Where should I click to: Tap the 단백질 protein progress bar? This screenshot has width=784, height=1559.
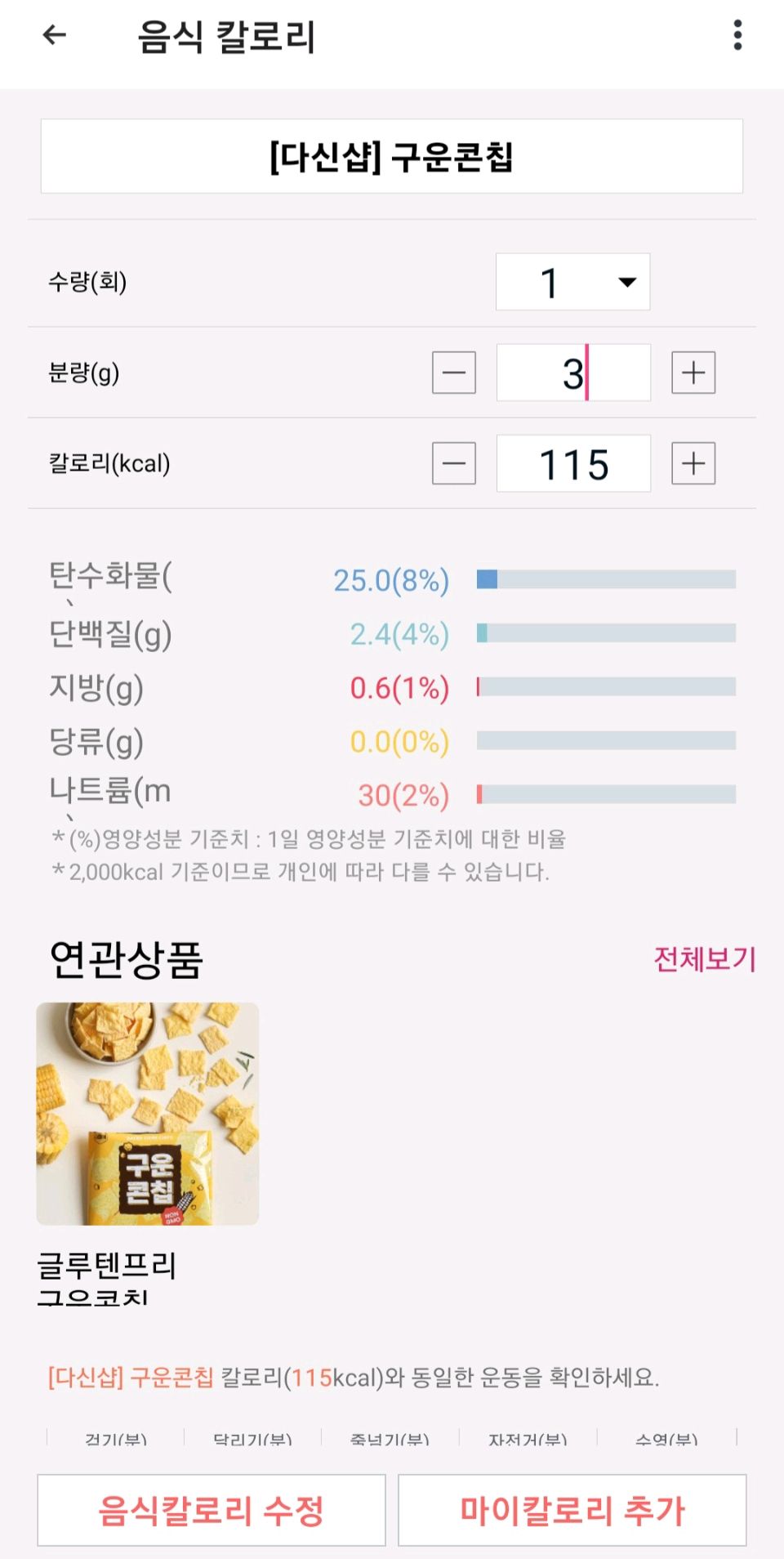pyautogui.click(x=606, y=633)
